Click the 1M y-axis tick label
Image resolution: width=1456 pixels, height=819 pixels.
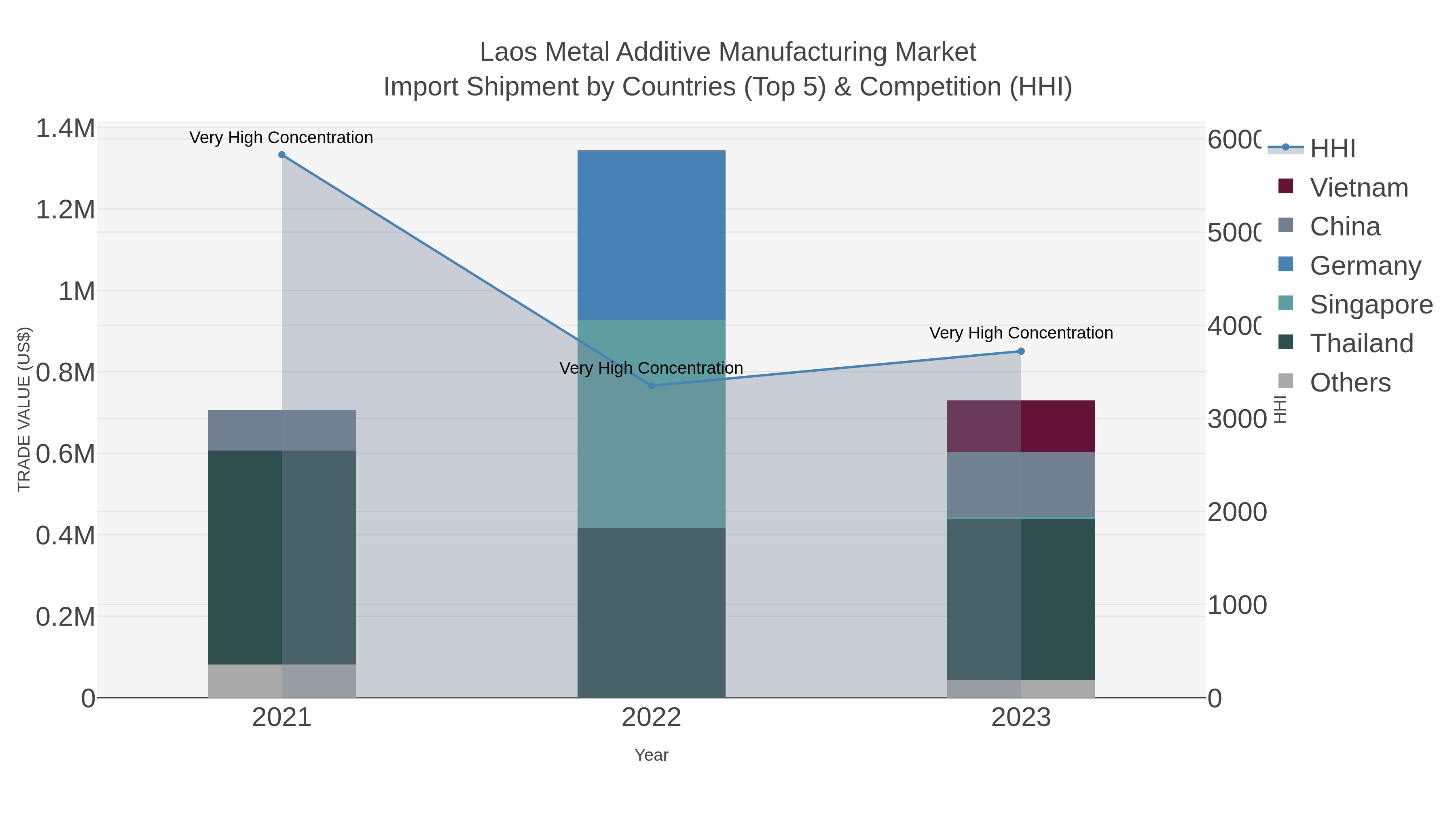point(77,291)
